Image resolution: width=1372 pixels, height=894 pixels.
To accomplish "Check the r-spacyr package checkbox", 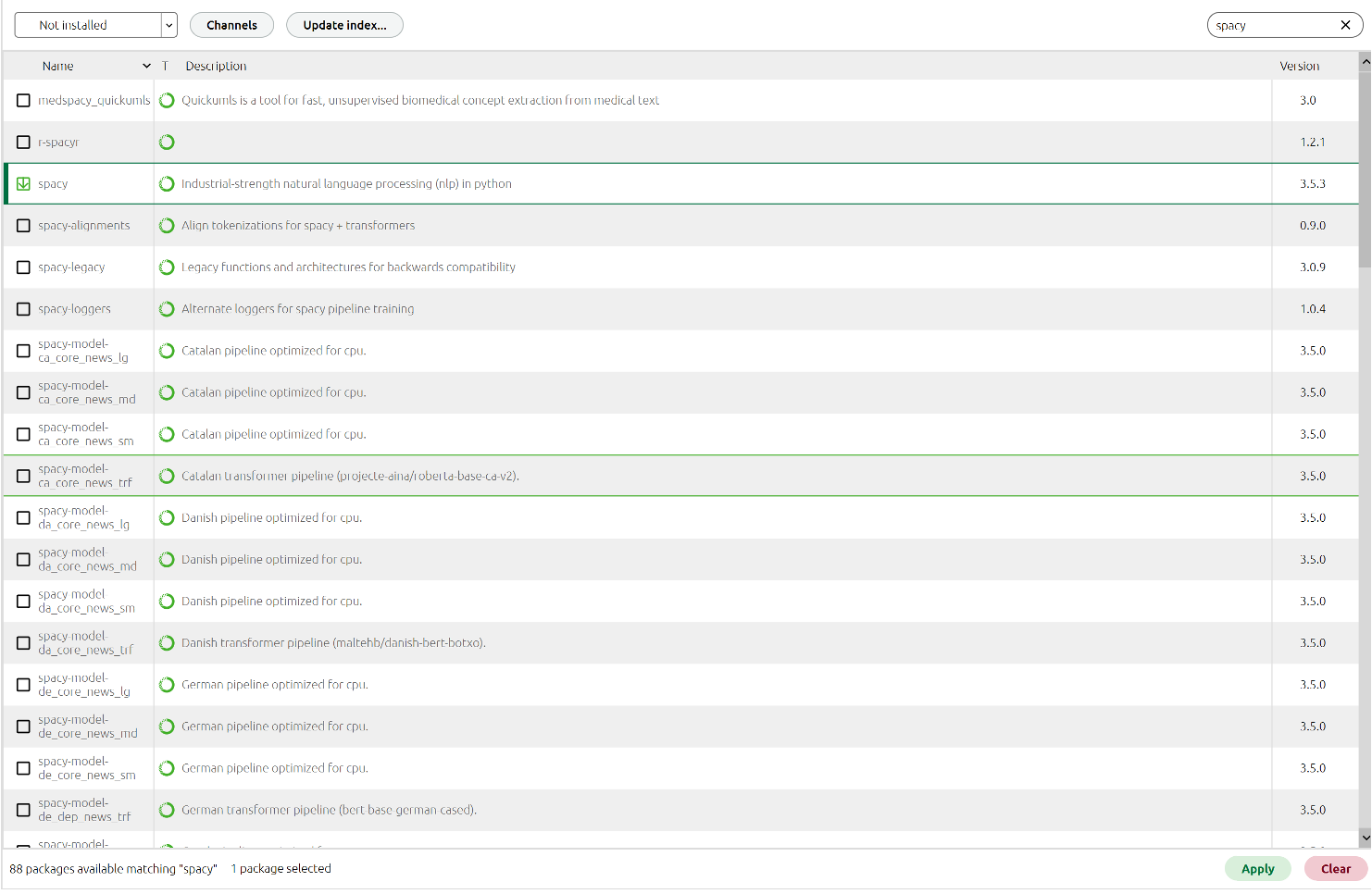I will click(24, 143).
